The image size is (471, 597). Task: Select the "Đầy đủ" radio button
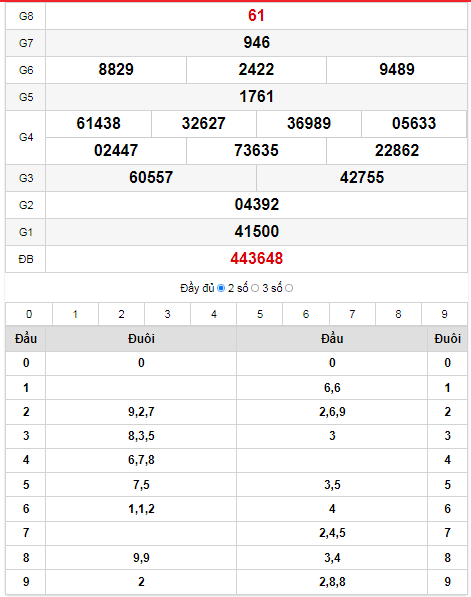pos(221,288)
